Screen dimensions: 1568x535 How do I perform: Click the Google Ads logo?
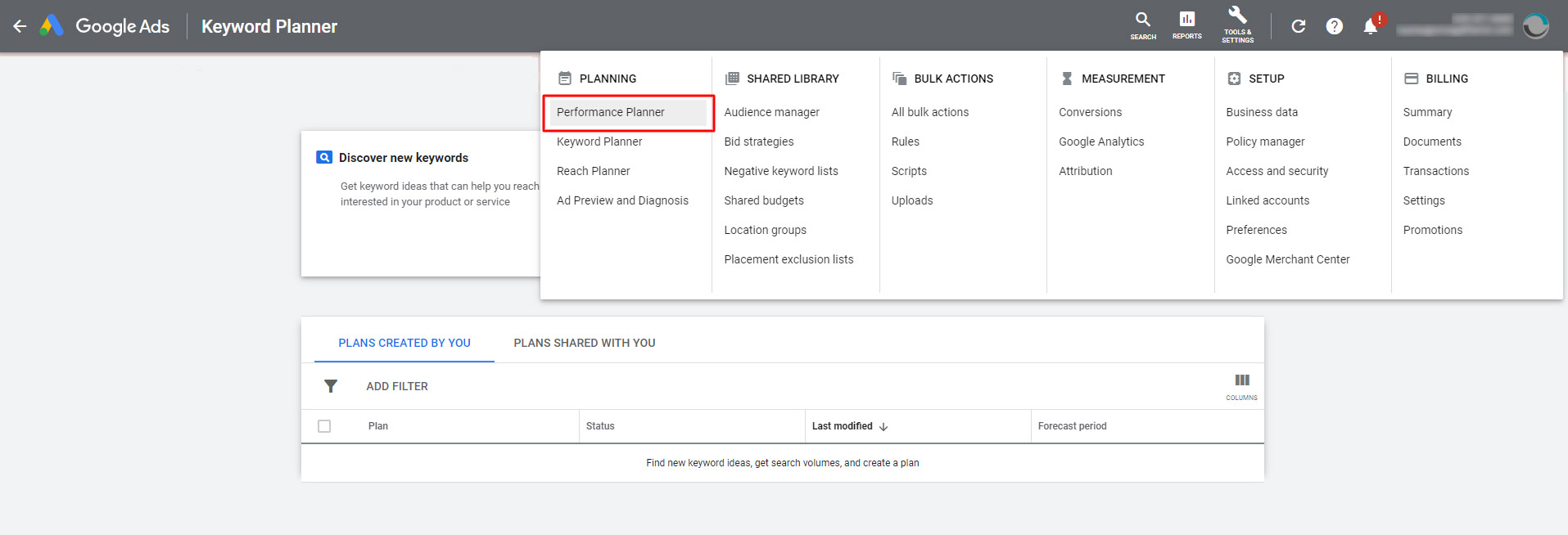pos(105,26)
